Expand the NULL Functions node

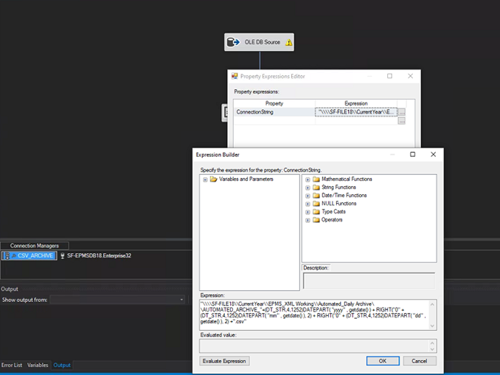308,204
